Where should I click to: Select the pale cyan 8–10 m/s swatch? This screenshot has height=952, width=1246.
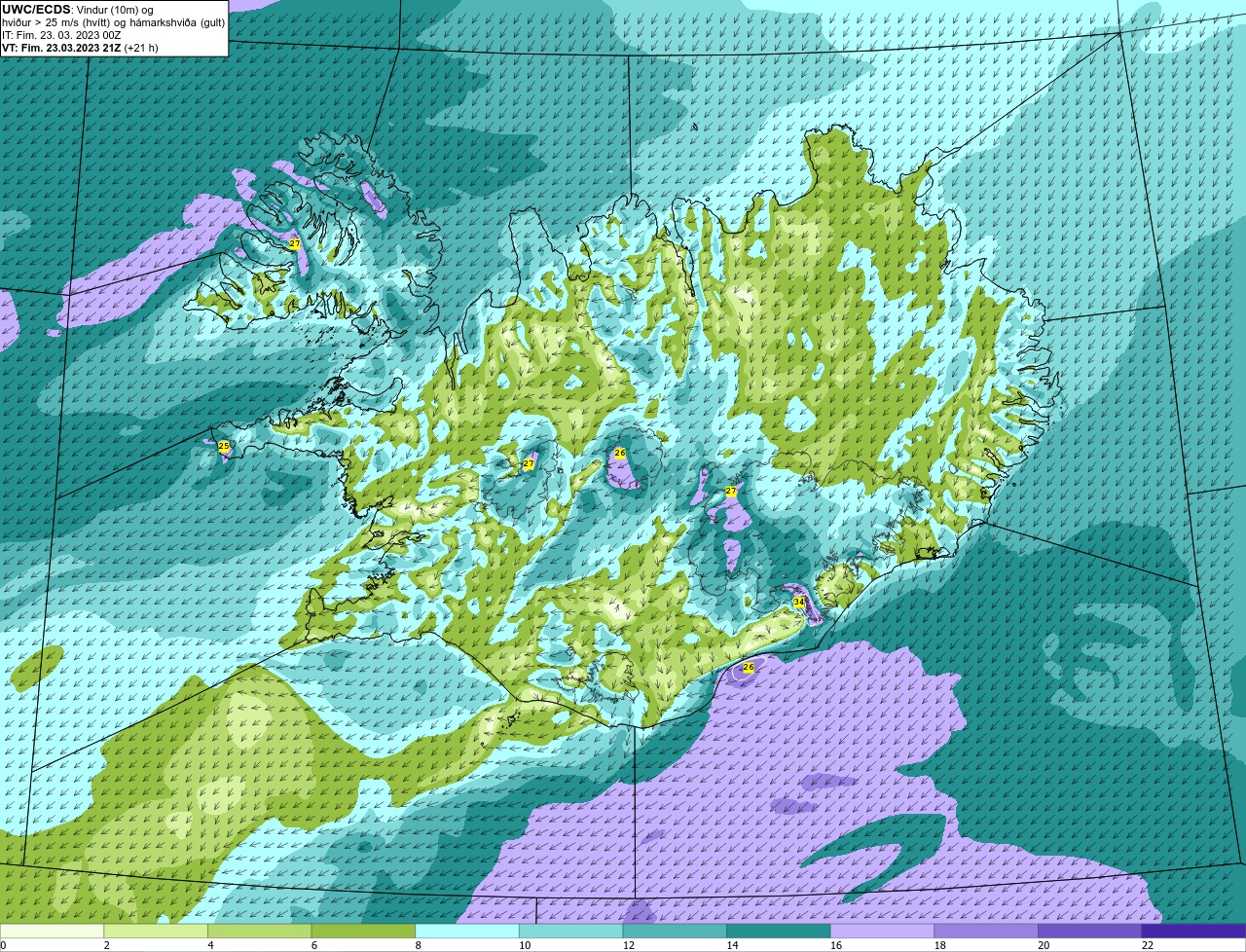coord(467,931)
